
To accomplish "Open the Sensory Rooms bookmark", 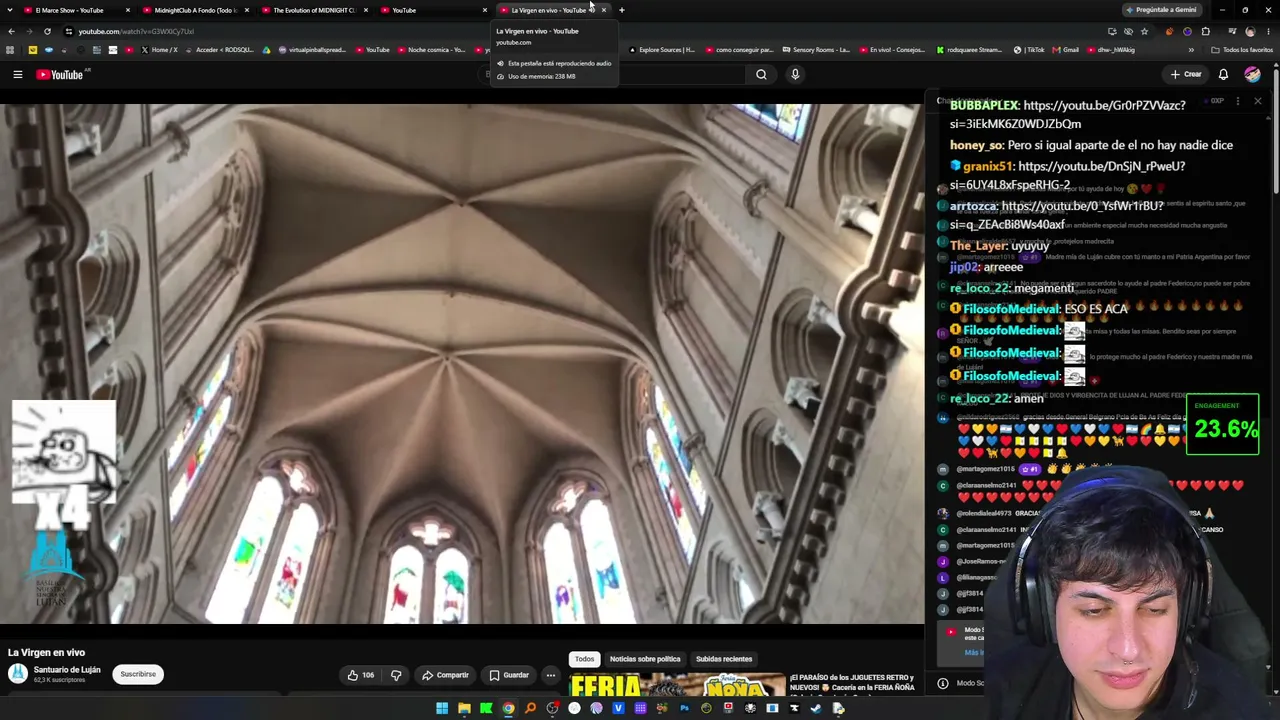I will point(816,50).
